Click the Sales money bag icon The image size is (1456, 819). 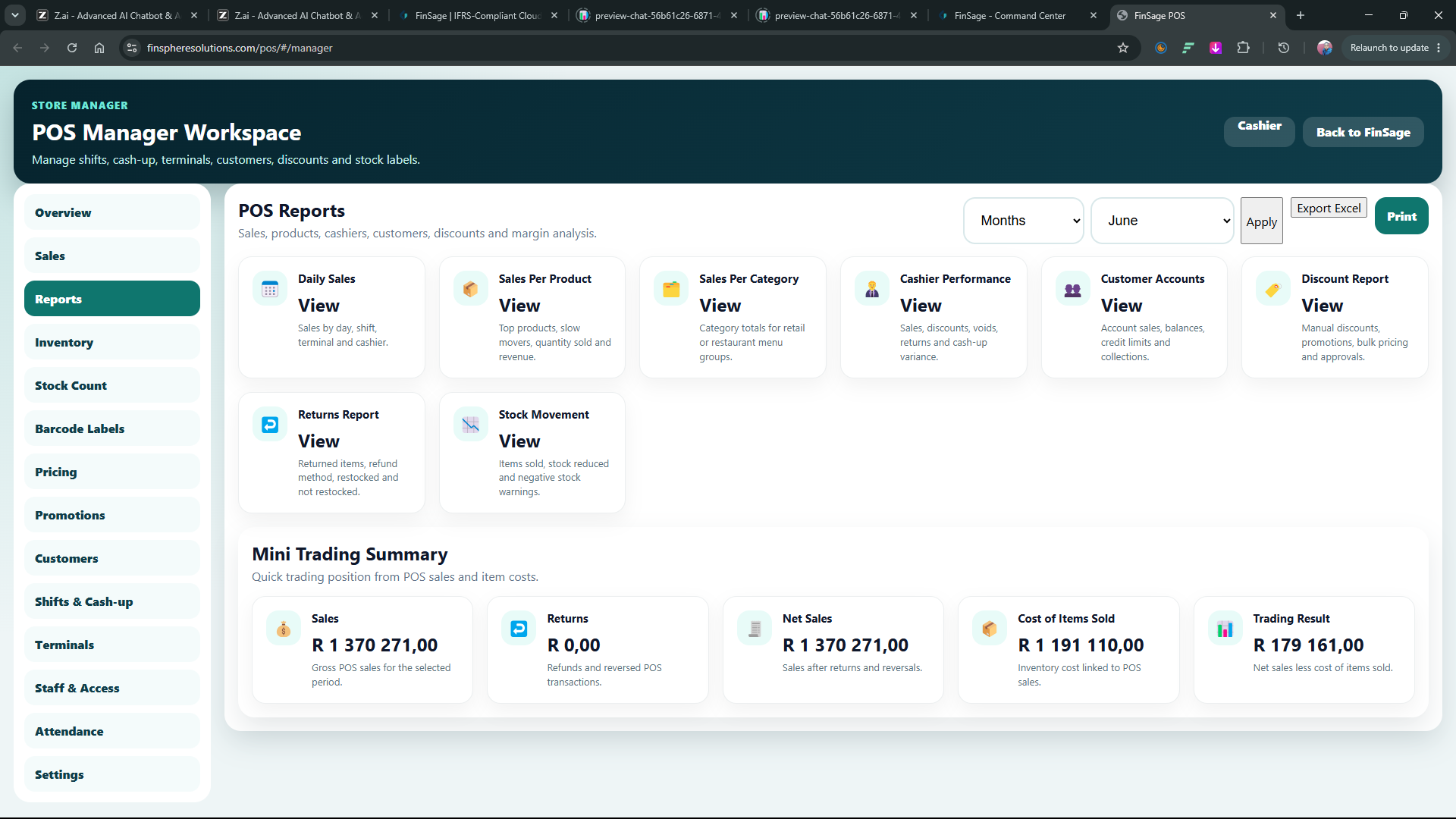click(x=284, y=629)
